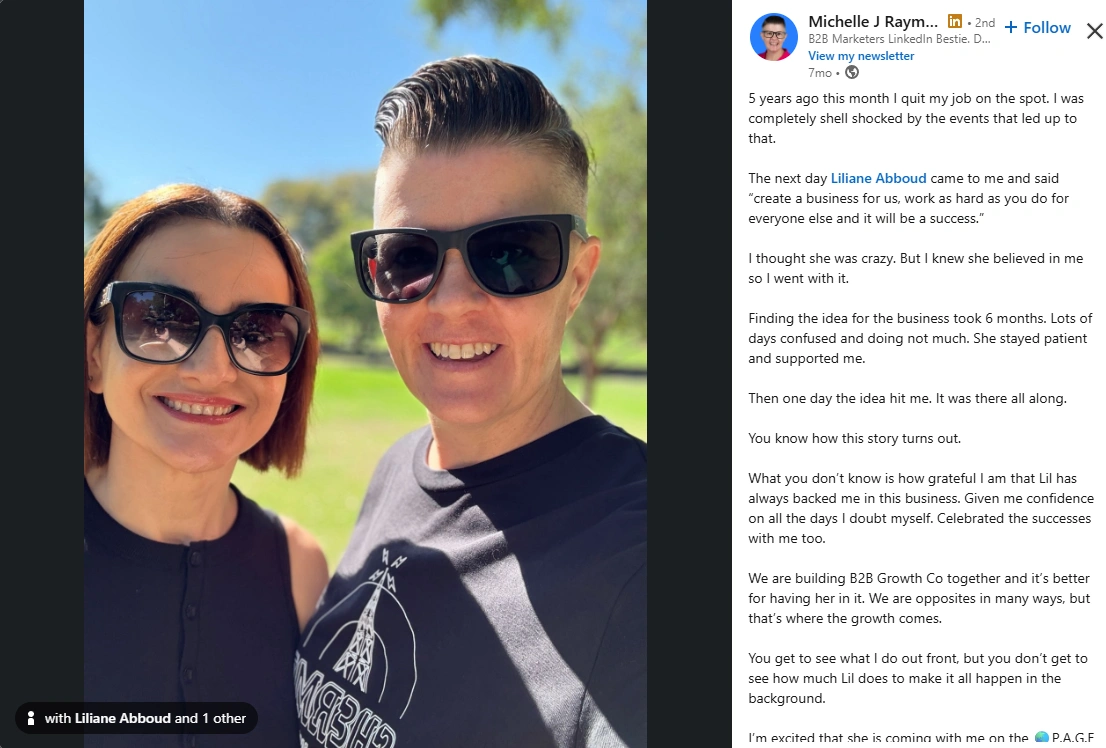Click the globe emoji before P.A.G.E
The image size is (1106, 748).
pyautogui.click(x=1041, y=737)
